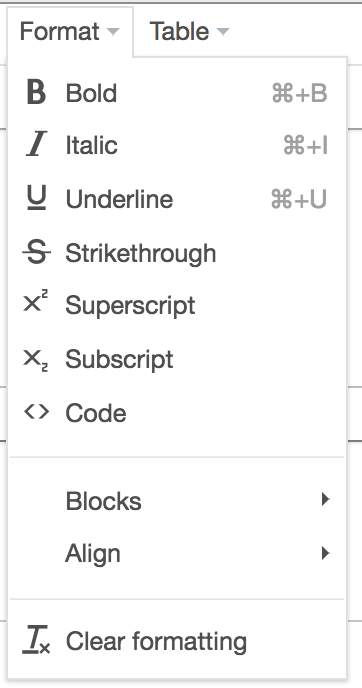Click the ⌘+B shortcut hint
Screen dimensions: 362x688
pyautogui.click(x=300, y=93)
